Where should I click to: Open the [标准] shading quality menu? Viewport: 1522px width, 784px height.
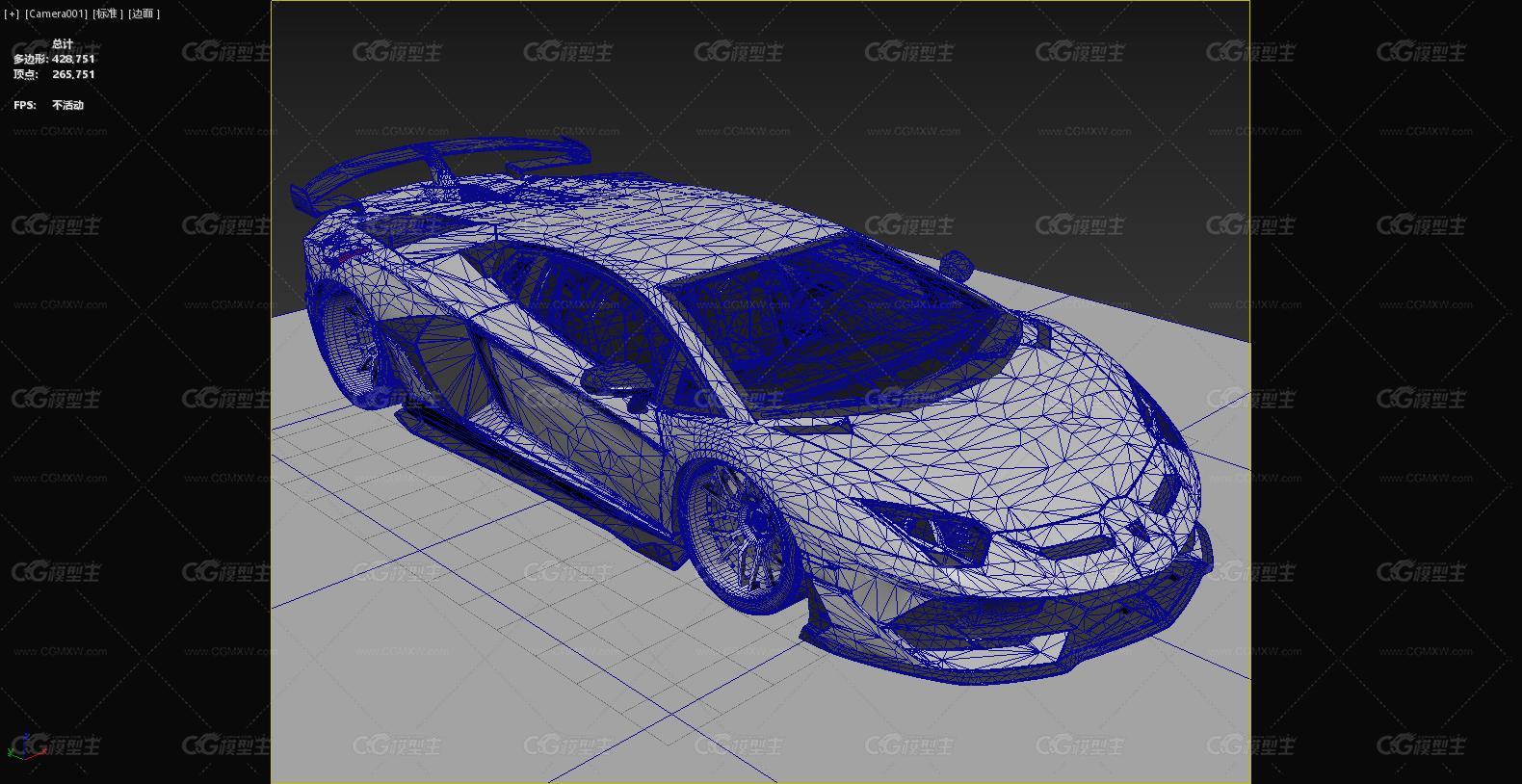pyautogui.click(x=108, y=13)
